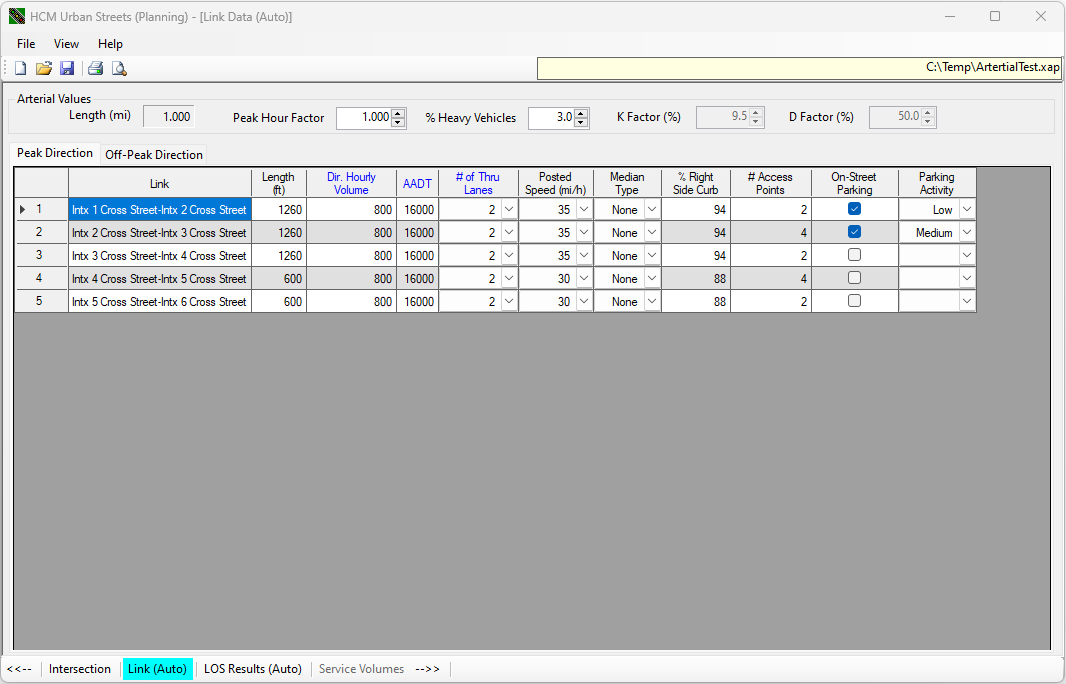Open a file with the folder icon

44,68
